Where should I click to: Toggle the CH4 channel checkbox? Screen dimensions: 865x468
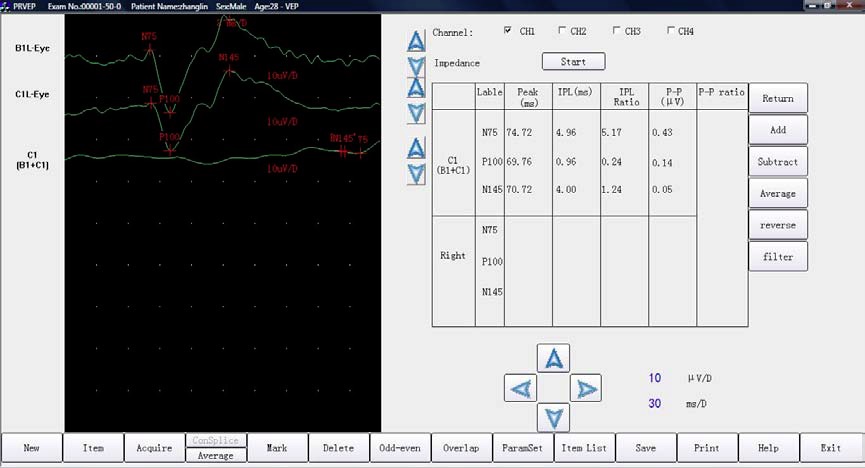[670, 30]
